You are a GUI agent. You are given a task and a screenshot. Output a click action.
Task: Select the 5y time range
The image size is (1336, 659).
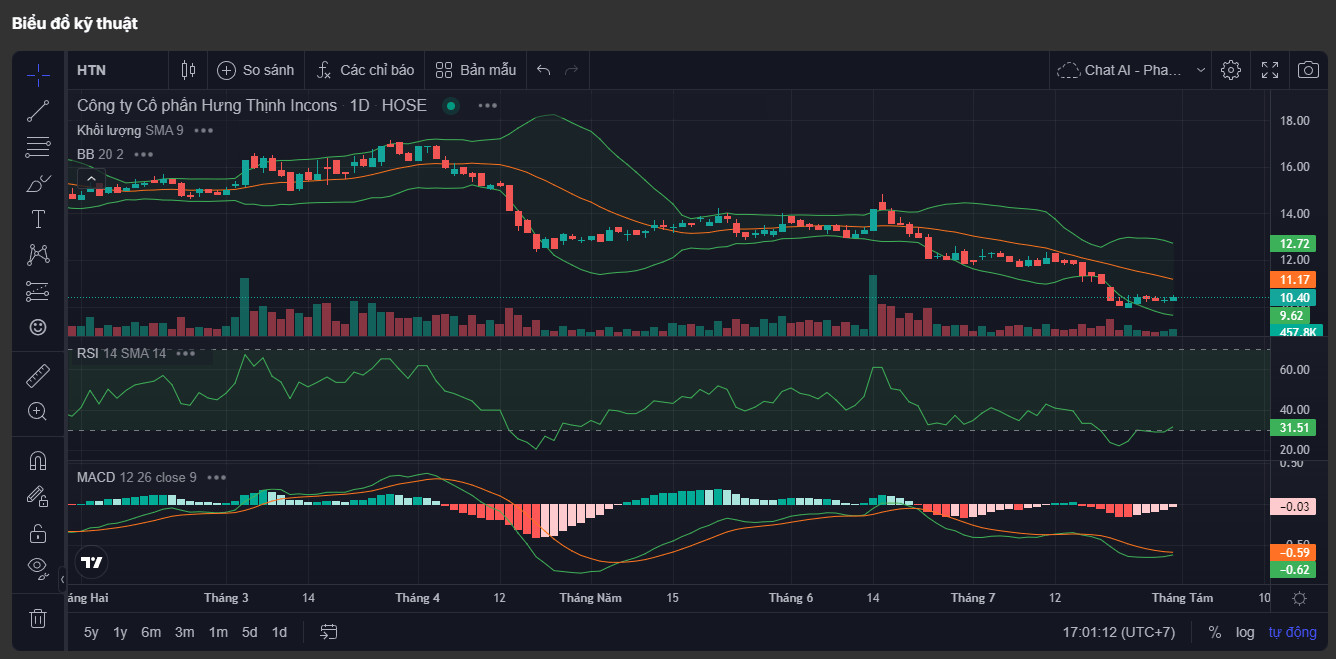(x=91, y=632)
